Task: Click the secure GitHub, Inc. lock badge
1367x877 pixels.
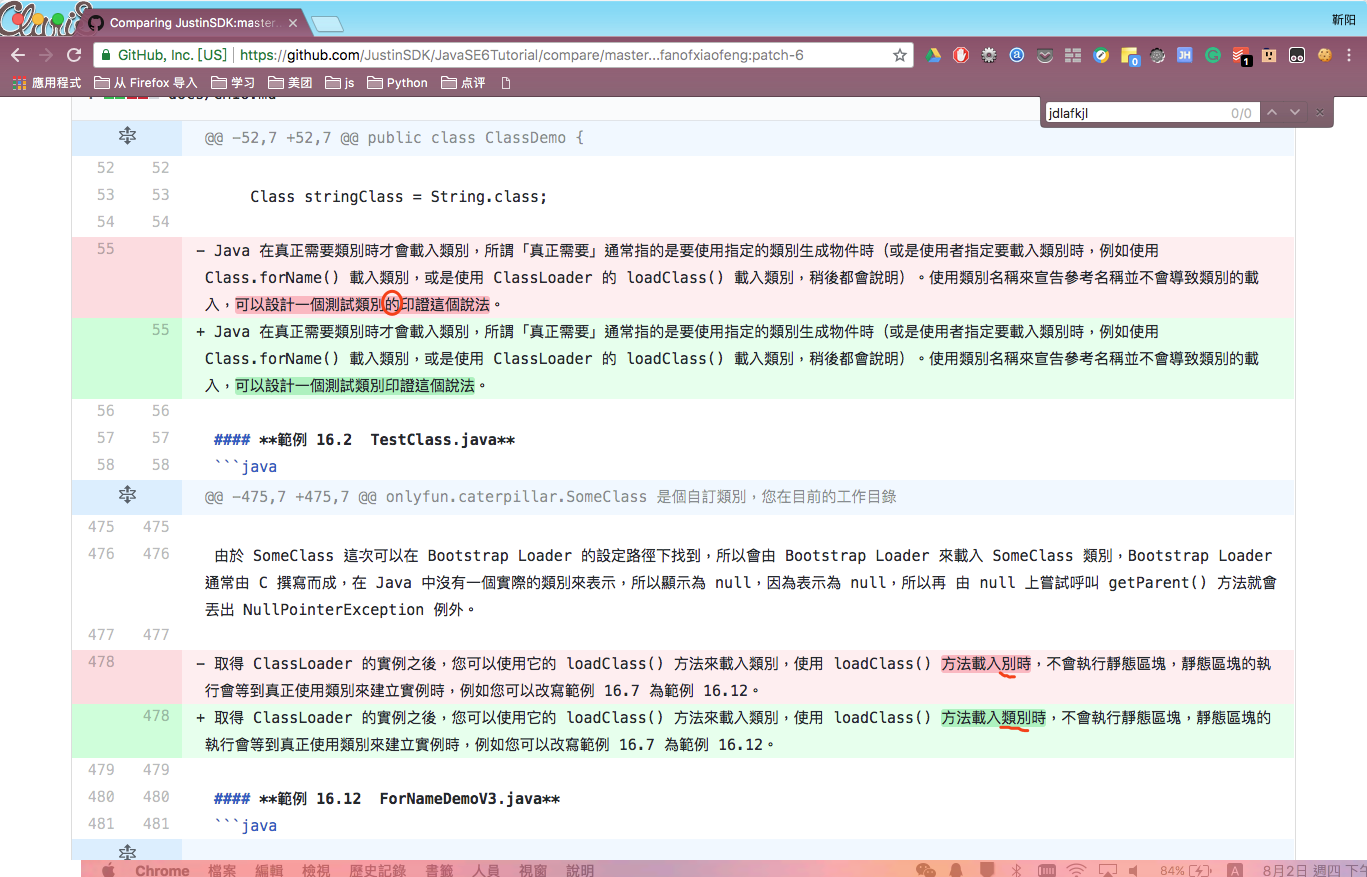Action: [x=163, y=55]
